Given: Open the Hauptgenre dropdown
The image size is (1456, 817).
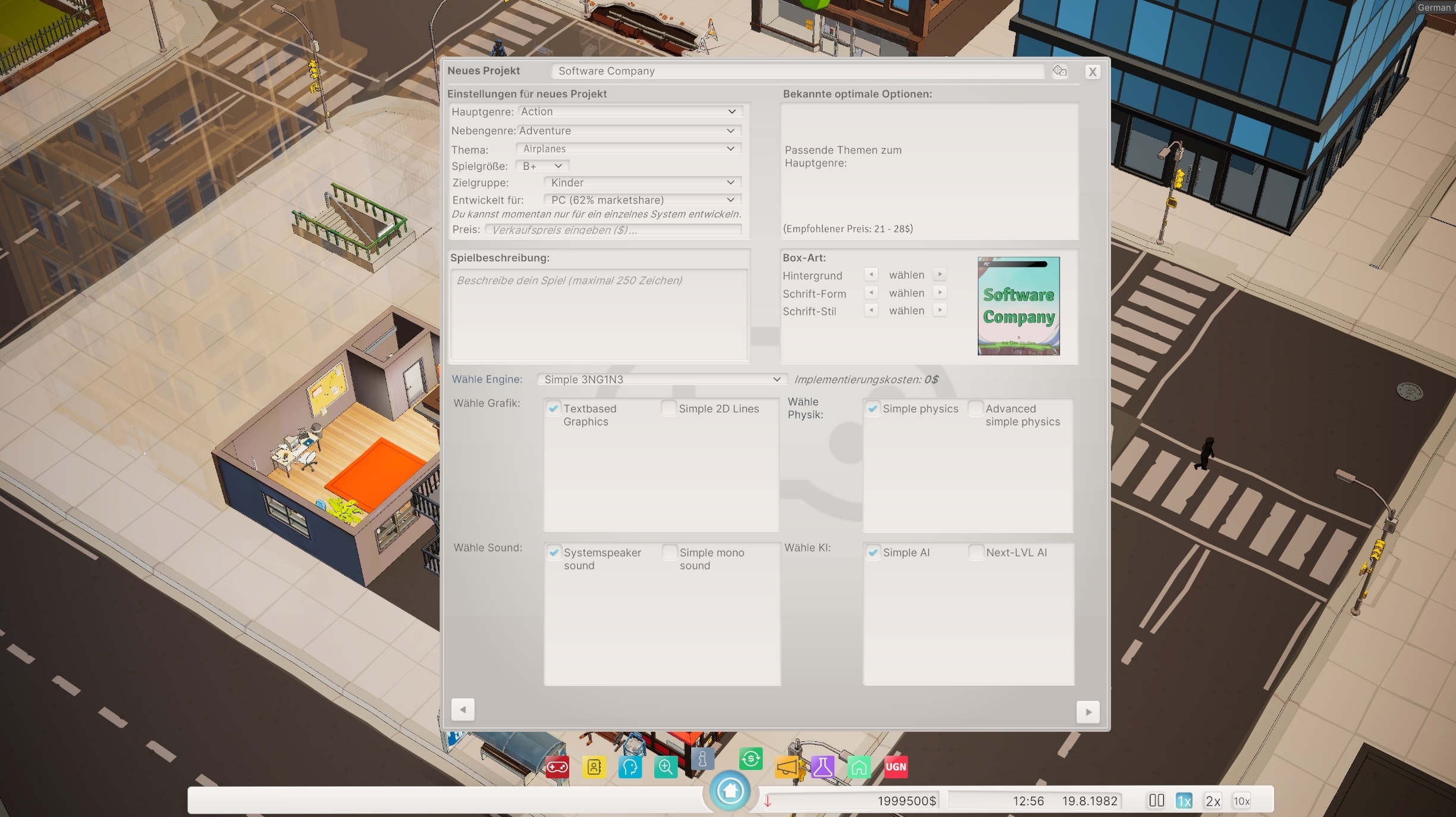Looking at the screenshot, I should tap(630, 111).
